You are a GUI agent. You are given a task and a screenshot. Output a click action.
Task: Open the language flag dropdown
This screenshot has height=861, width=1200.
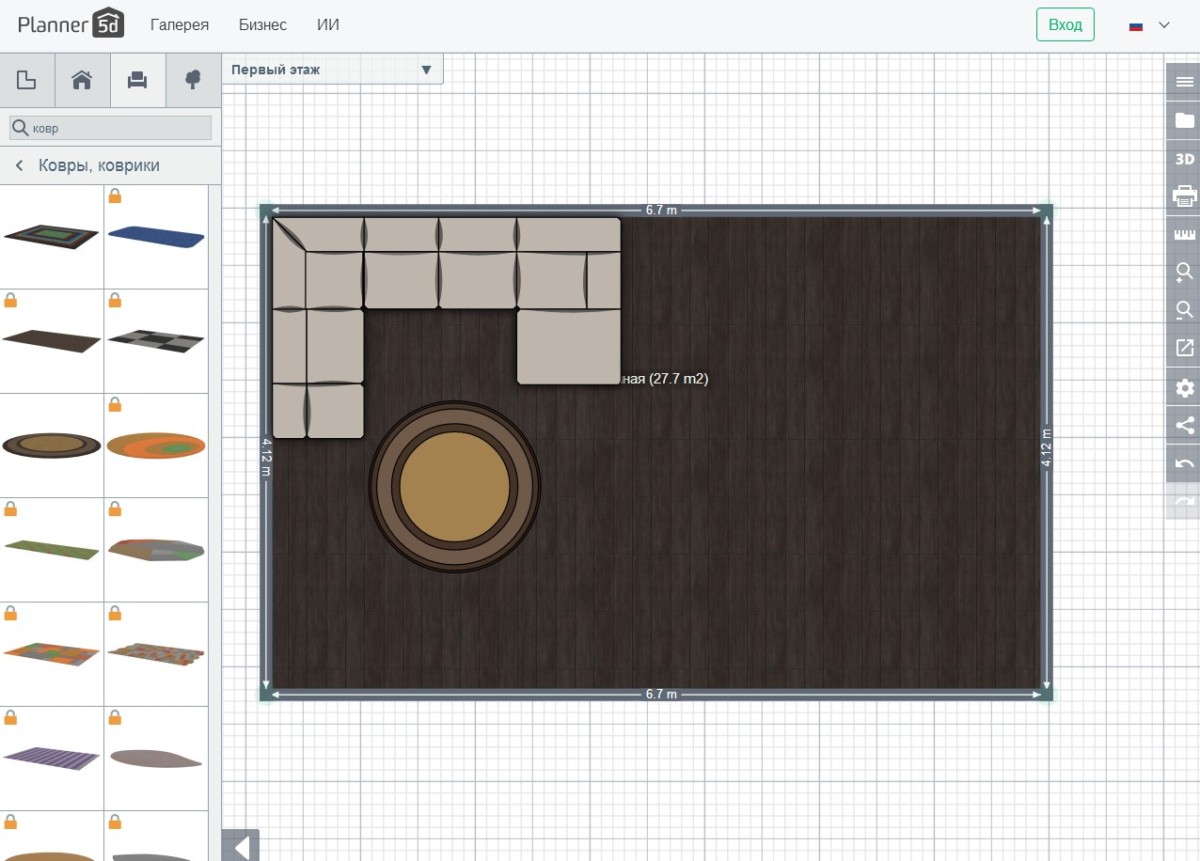click(1149, 25)
